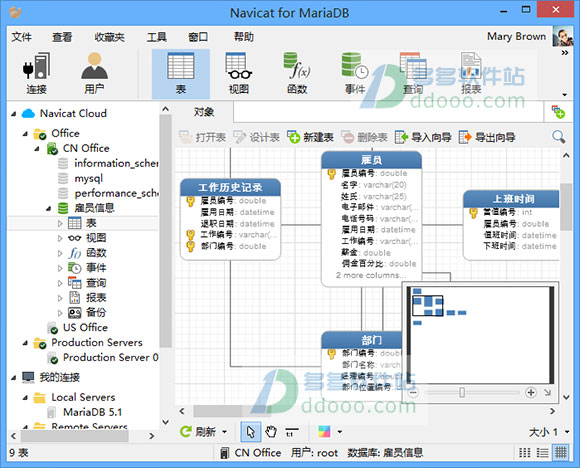
Task: Select the pointer arrow tool
Action: tap(250, 432)
